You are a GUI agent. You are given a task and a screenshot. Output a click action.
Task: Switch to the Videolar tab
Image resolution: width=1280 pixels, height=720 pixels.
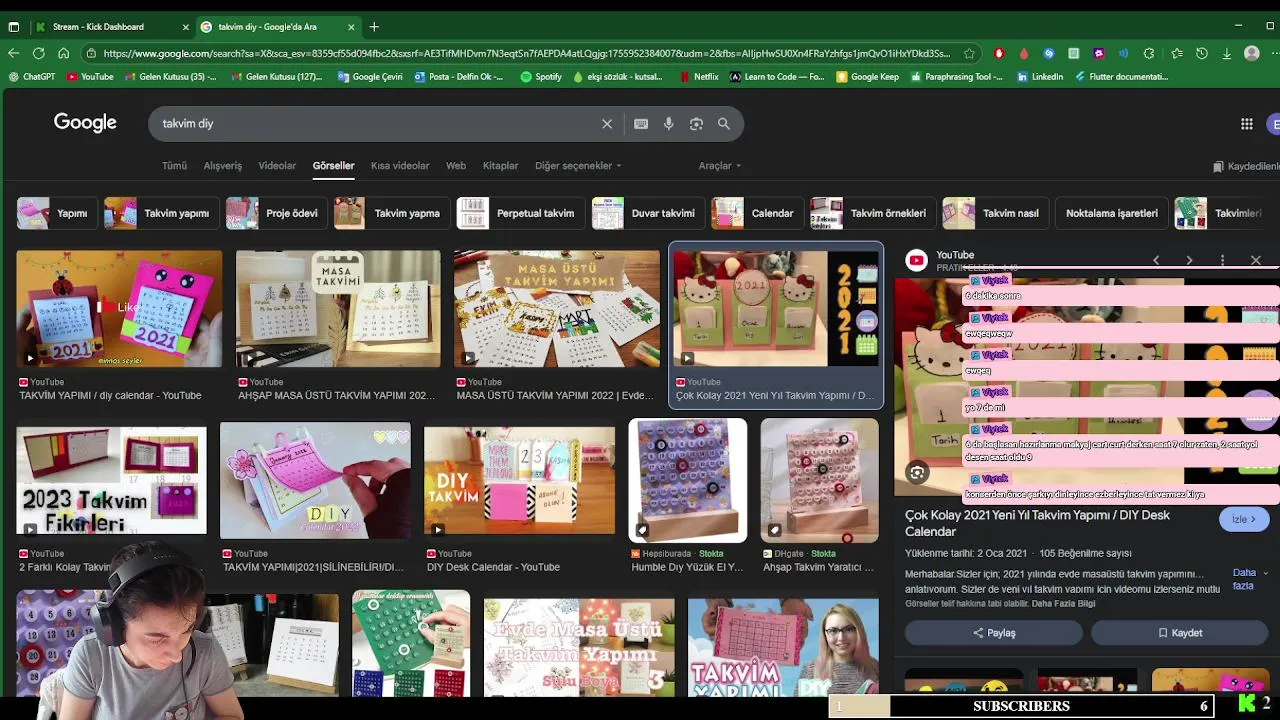point(277,166)
